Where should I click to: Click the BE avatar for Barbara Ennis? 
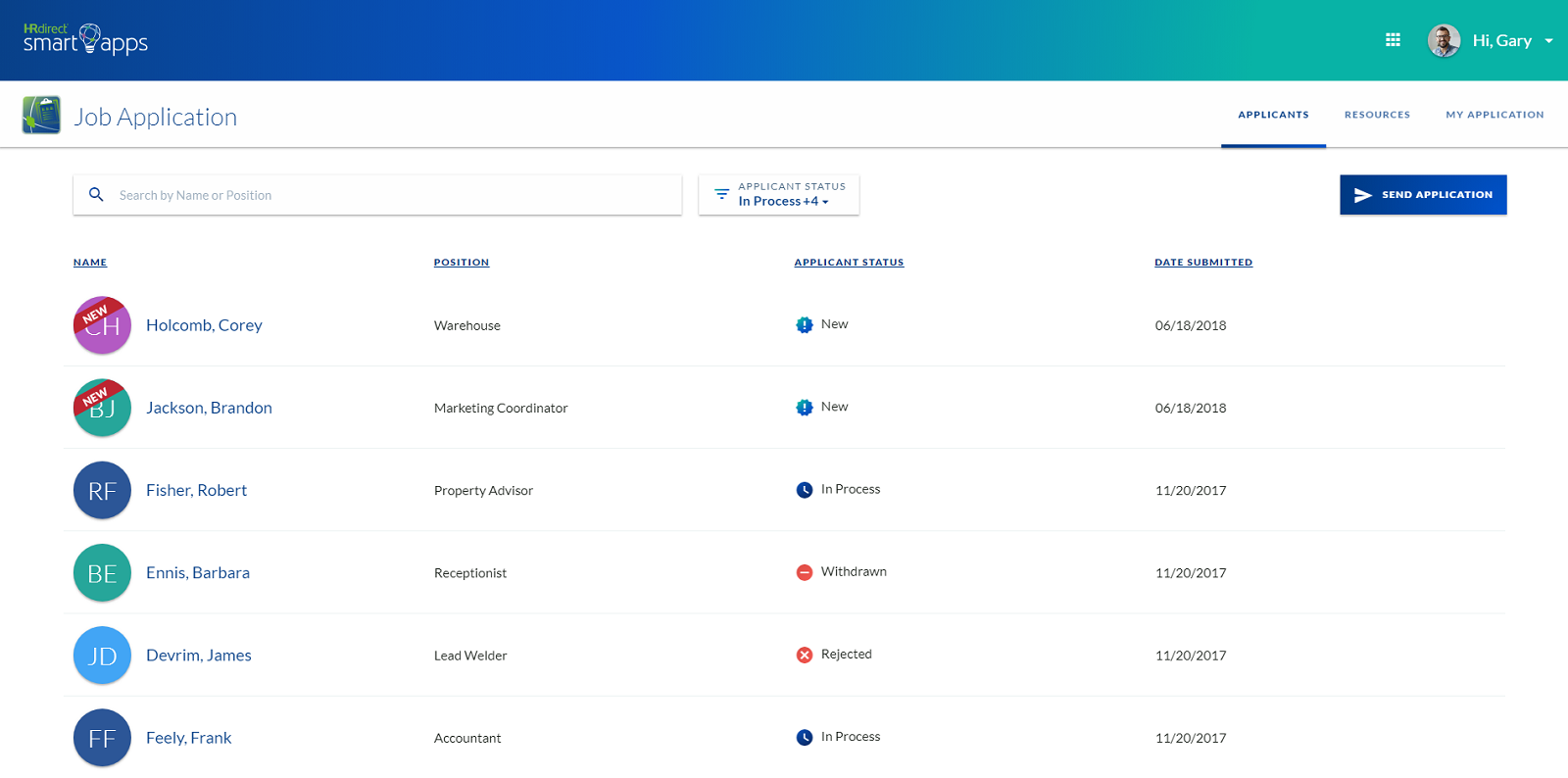pyautogui.click(x=102, y=572)
